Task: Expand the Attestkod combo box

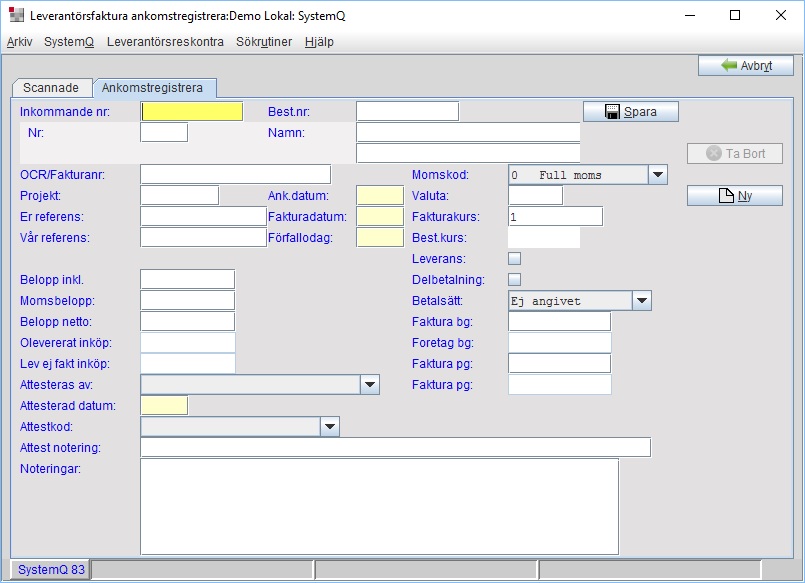Action: coord(330,427)
